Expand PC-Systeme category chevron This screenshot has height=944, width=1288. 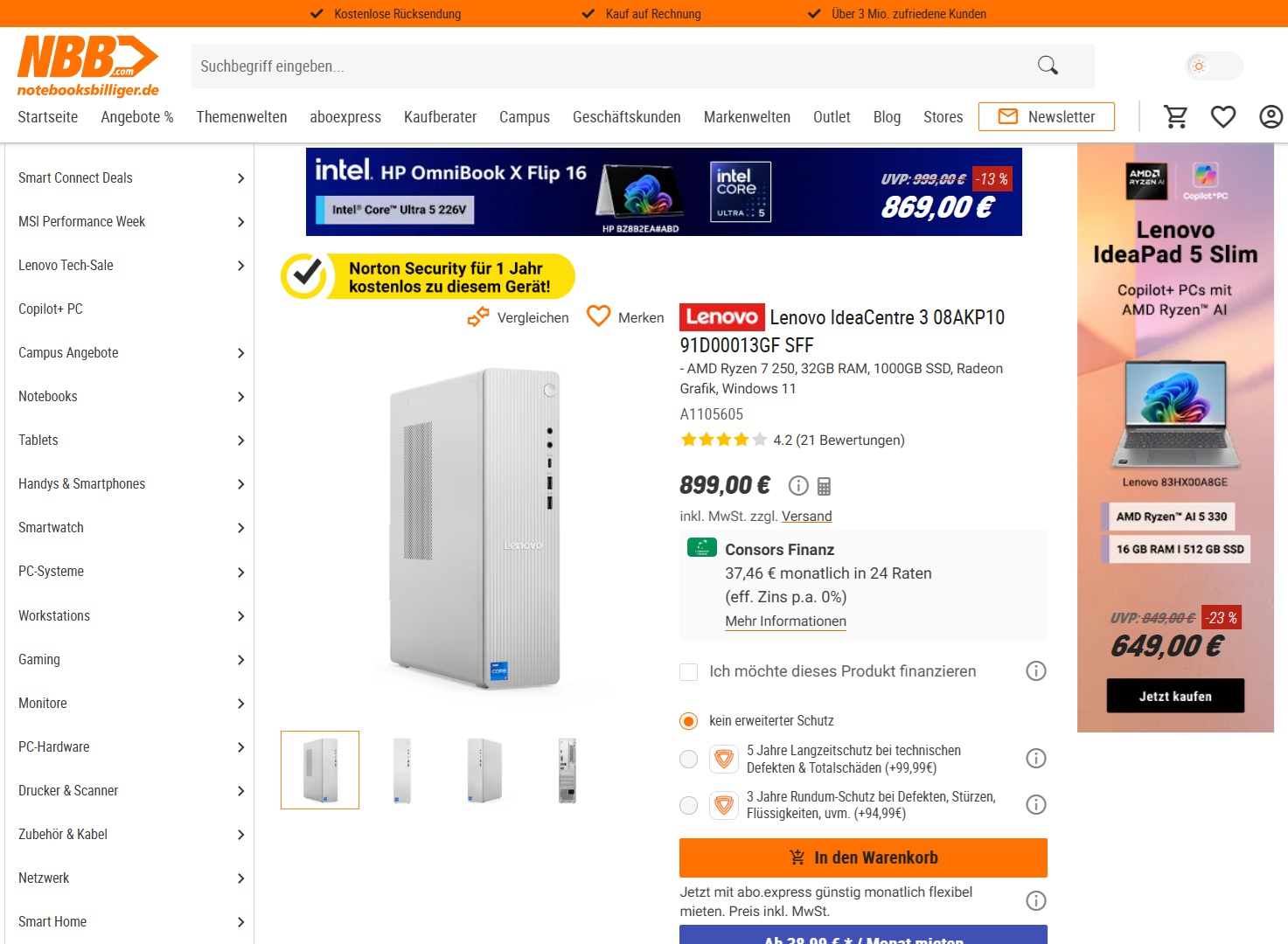tap(240, 573)
